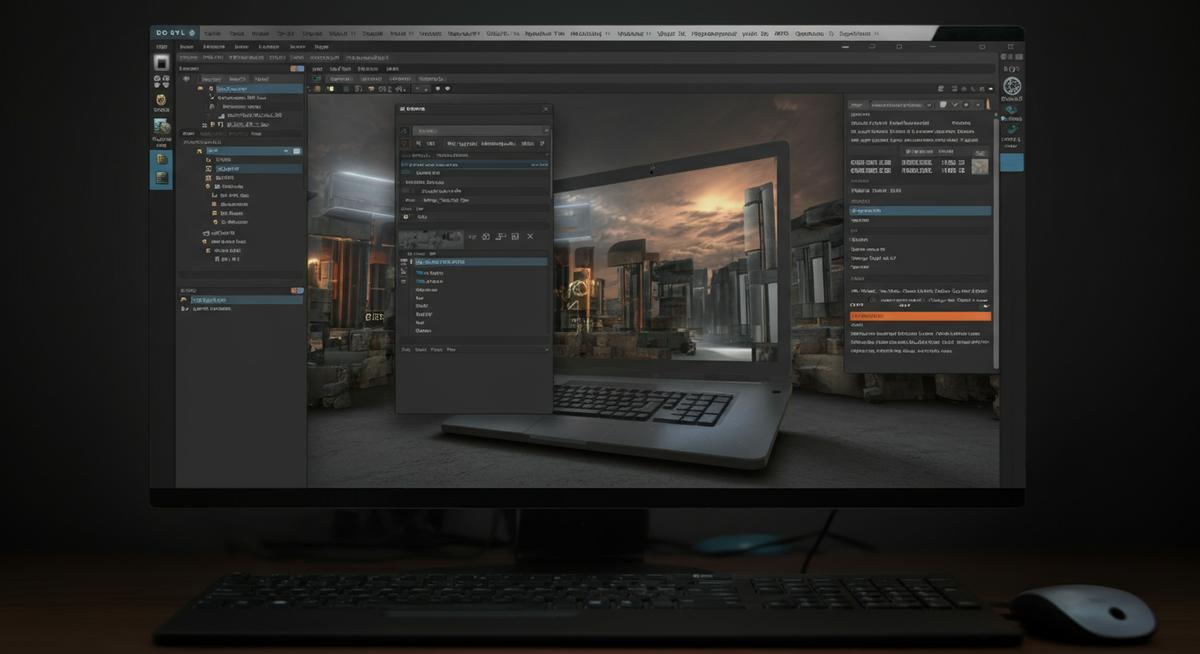Click the application logo in the top-left corner

pyautogui.click(x=175, y=33)
